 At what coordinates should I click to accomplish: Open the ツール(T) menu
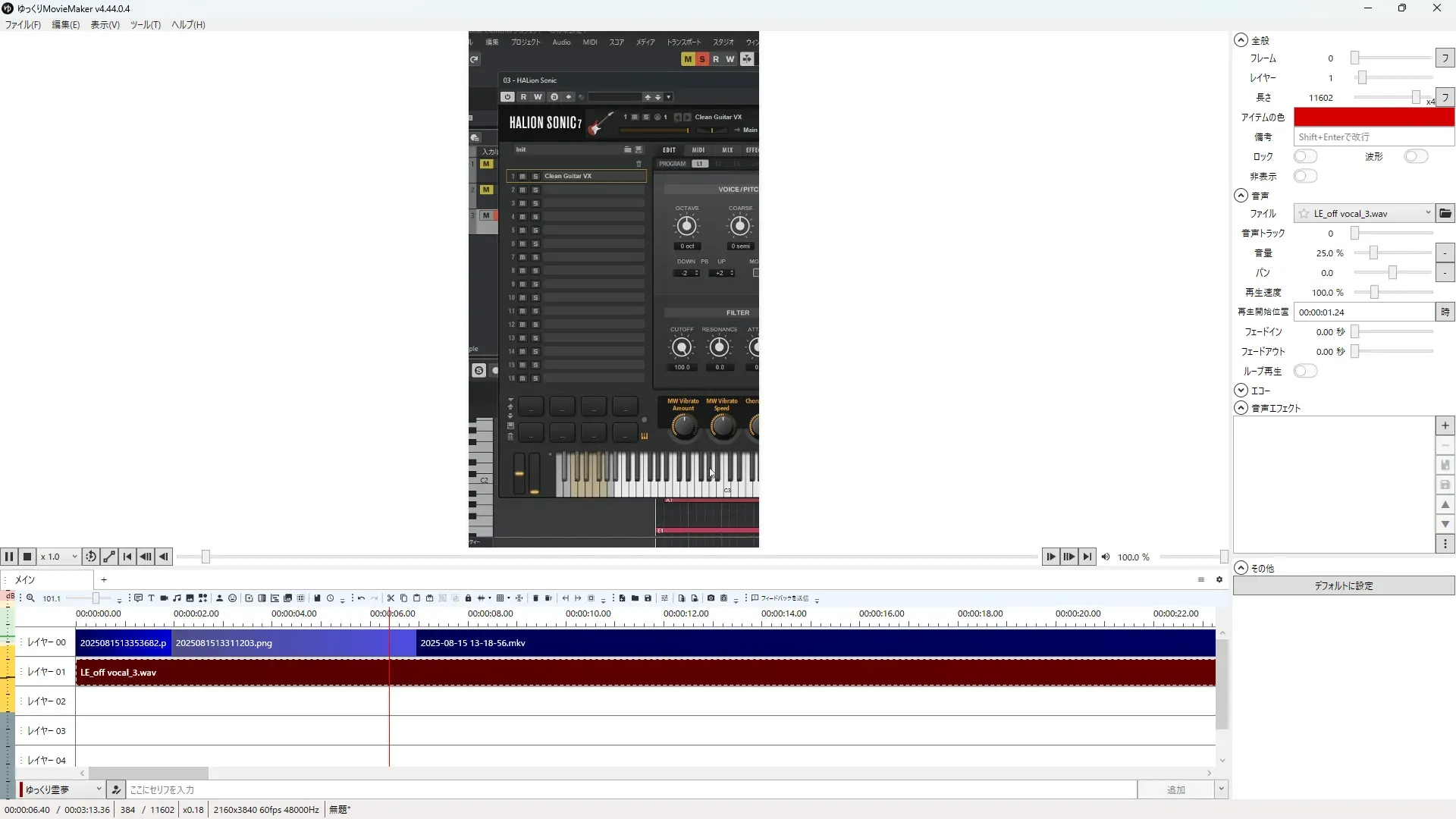pos(145,25)
